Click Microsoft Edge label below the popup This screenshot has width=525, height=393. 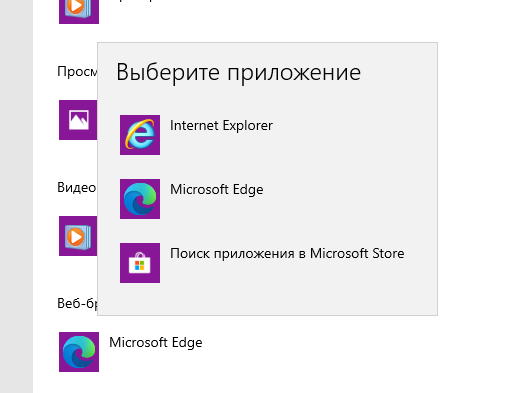156,342
